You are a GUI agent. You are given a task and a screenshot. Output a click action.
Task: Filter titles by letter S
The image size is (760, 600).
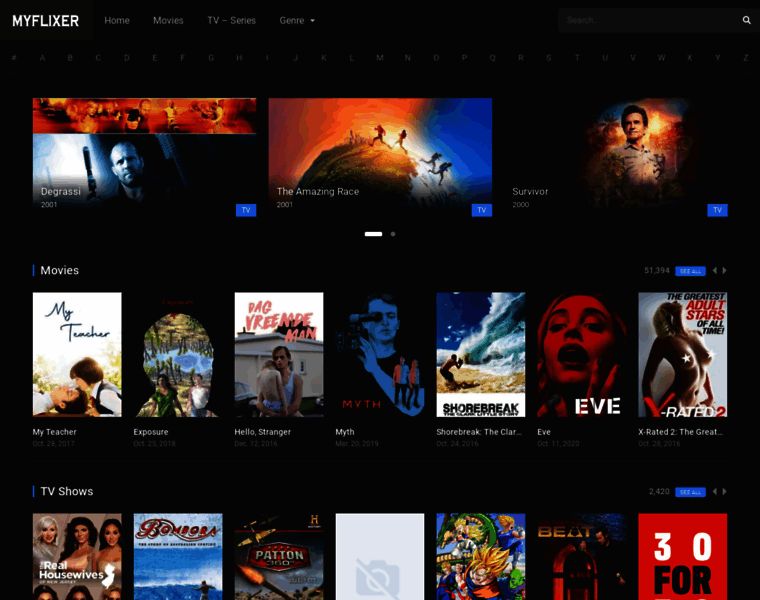549,58
